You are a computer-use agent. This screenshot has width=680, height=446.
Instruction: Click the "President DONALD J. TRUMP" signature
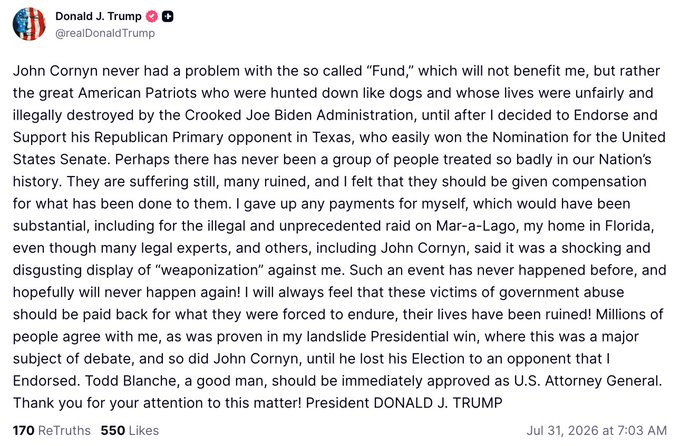click(404, 403)
